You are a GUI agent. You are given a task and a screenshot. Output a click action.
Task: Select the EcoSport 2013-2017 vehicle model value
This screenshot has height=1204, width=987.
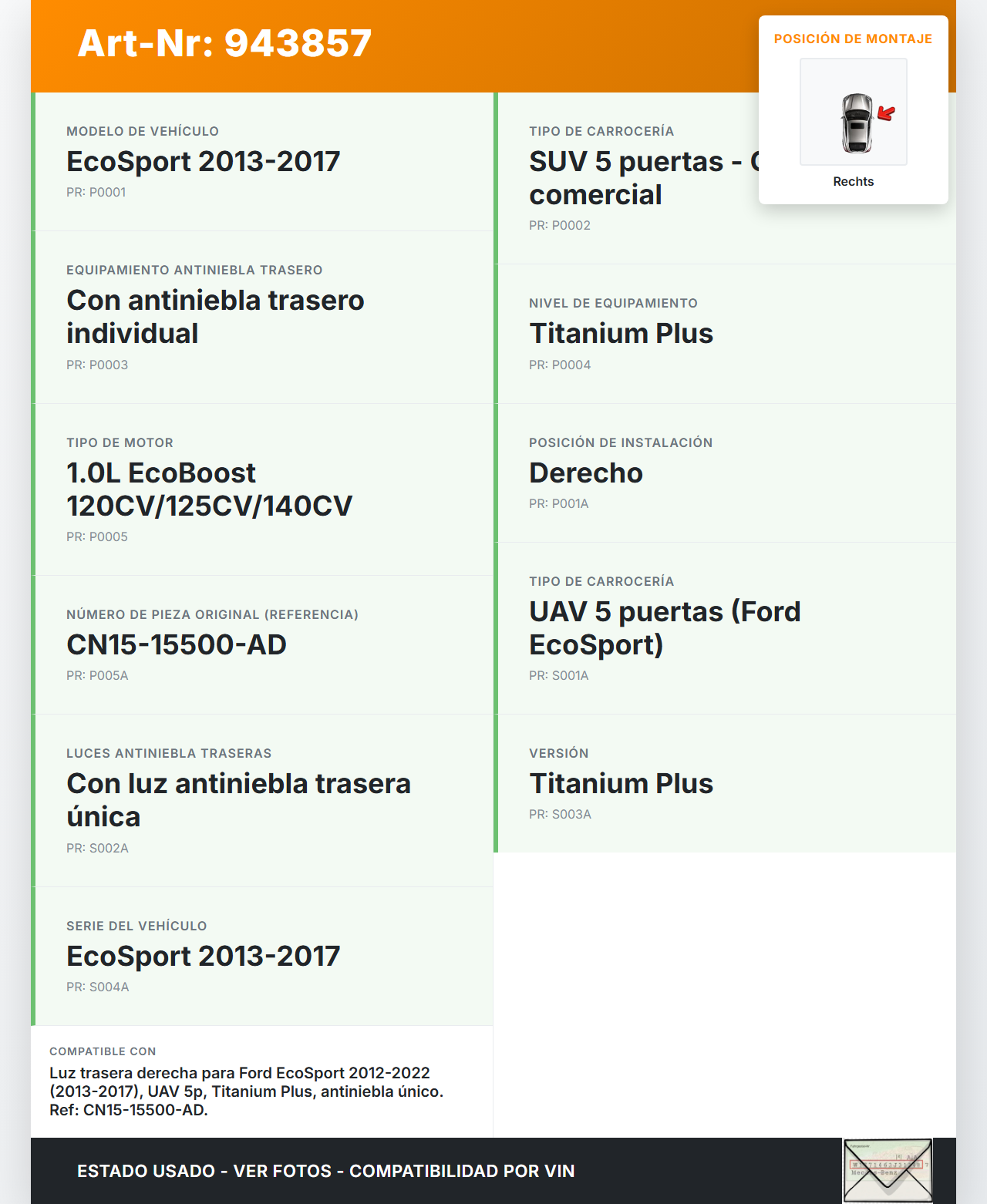(203, 161)
